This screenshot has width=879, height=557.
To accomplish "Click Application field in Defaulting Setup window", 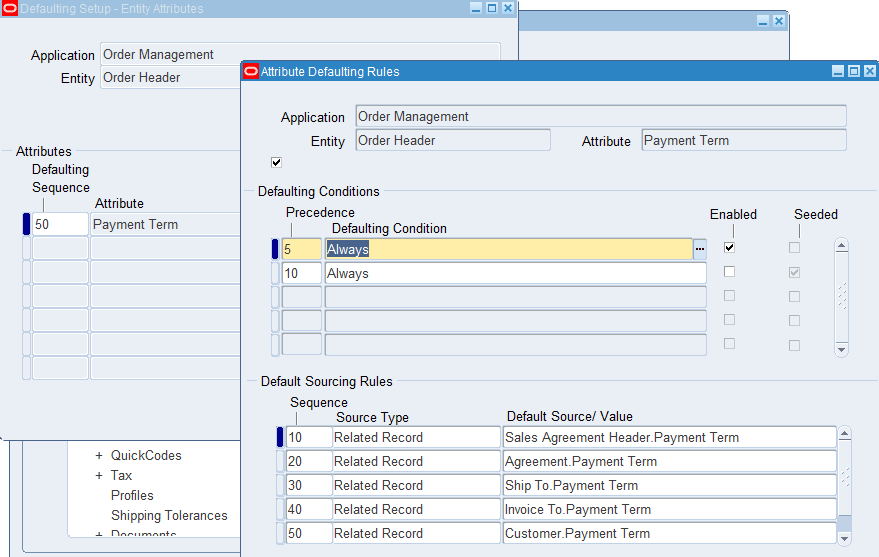I will click(300, 54).
